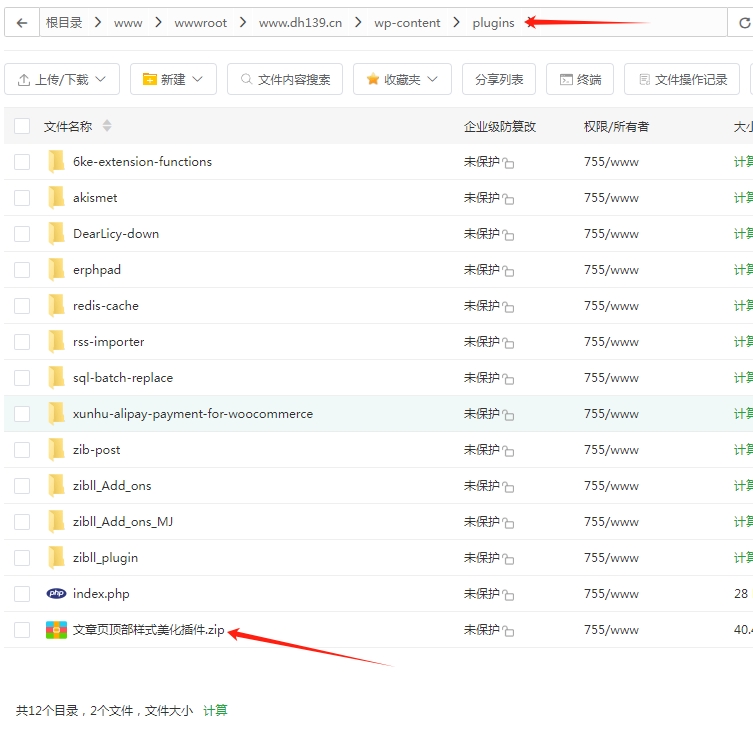This screenshot has width=753, height=731.
Task: Click 未保护 status for zibll_plugin row
Action: [482, 558]
